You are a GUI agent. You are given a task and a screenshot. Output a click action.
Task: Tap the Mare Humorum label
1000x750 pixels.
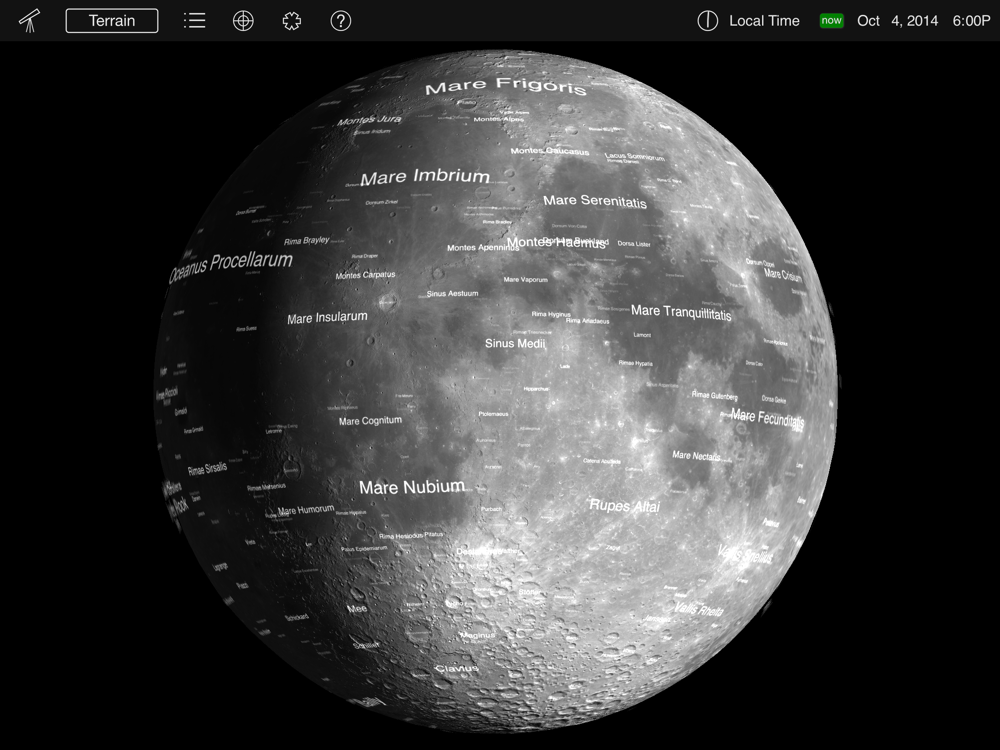click(305, 510)
